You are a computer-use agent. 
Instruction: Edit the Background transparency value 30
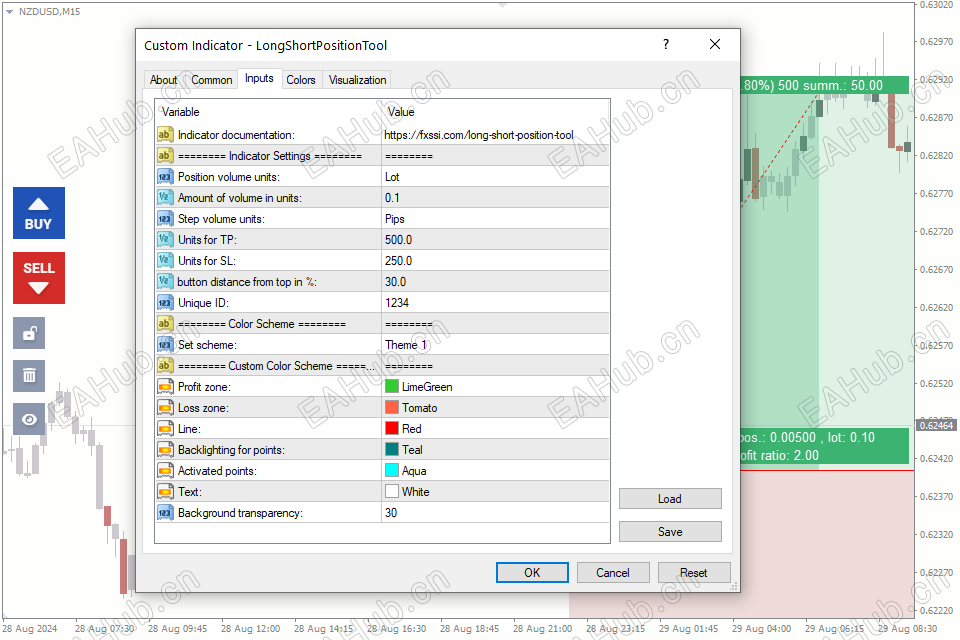point(495,512)
